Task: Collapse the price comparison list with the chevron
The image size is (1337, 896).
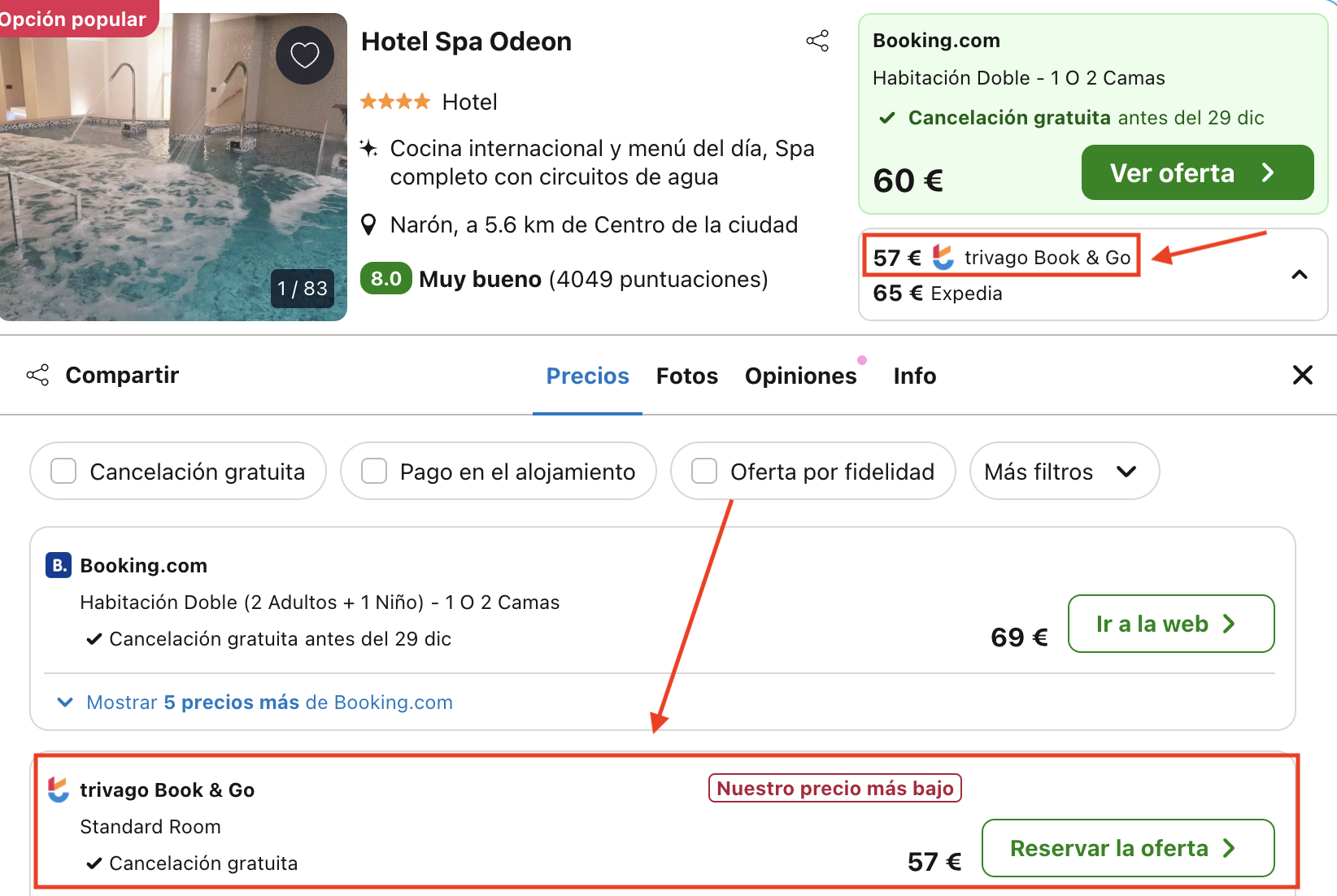Action: 1300,275
